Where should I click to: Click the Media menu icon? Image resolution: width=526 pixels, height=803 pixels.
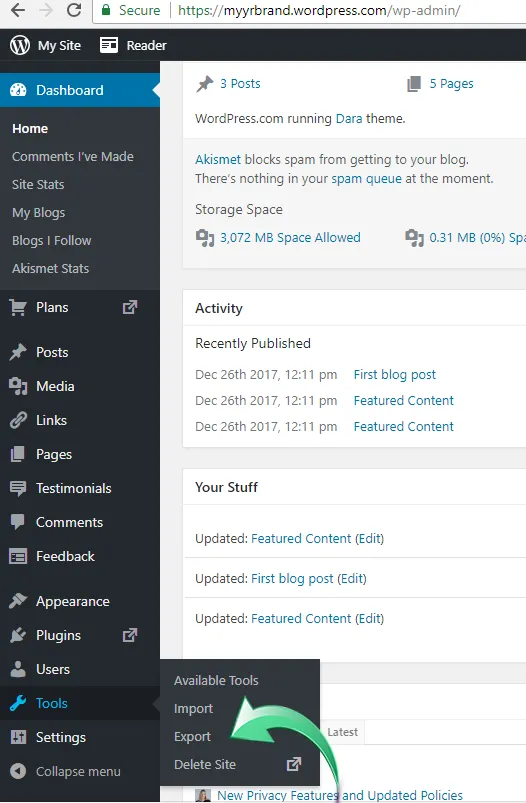18,386
